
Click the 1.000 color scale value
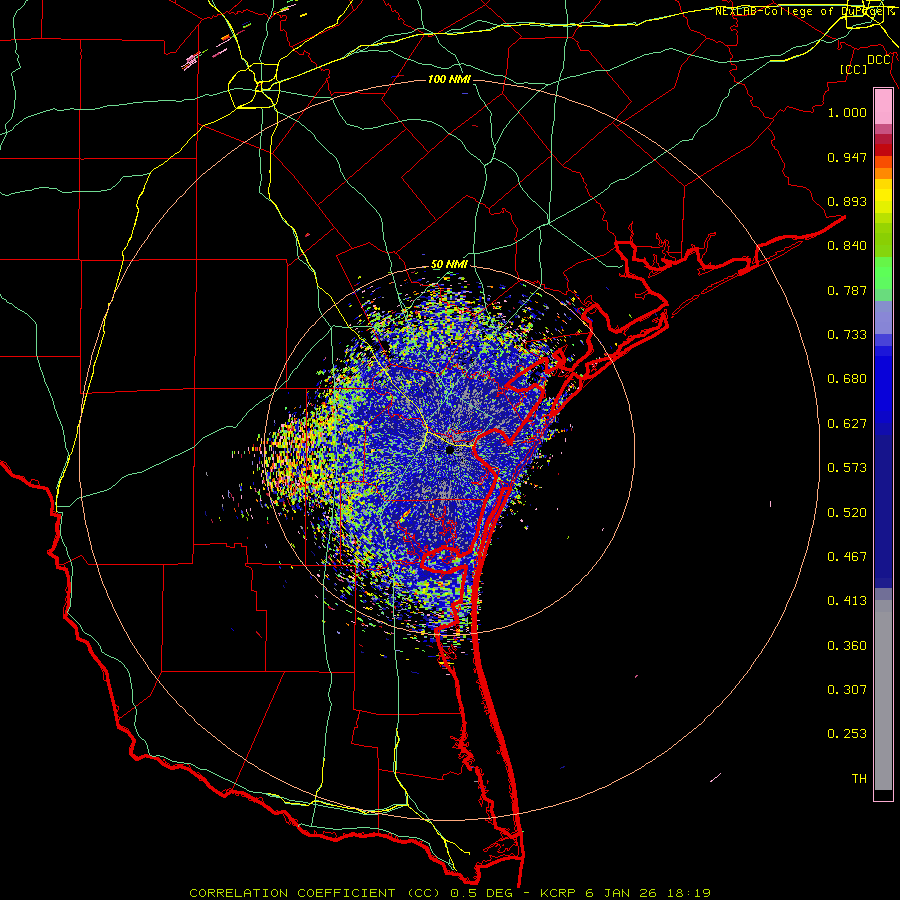tap(847, 112)
